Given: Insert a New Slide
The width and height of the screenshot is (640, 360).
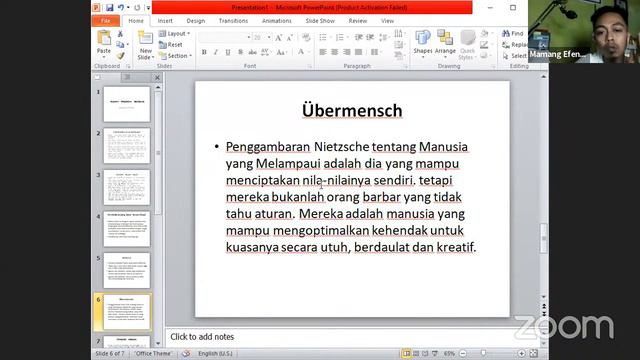Looking at the screenshot, I should pos(145,44).
